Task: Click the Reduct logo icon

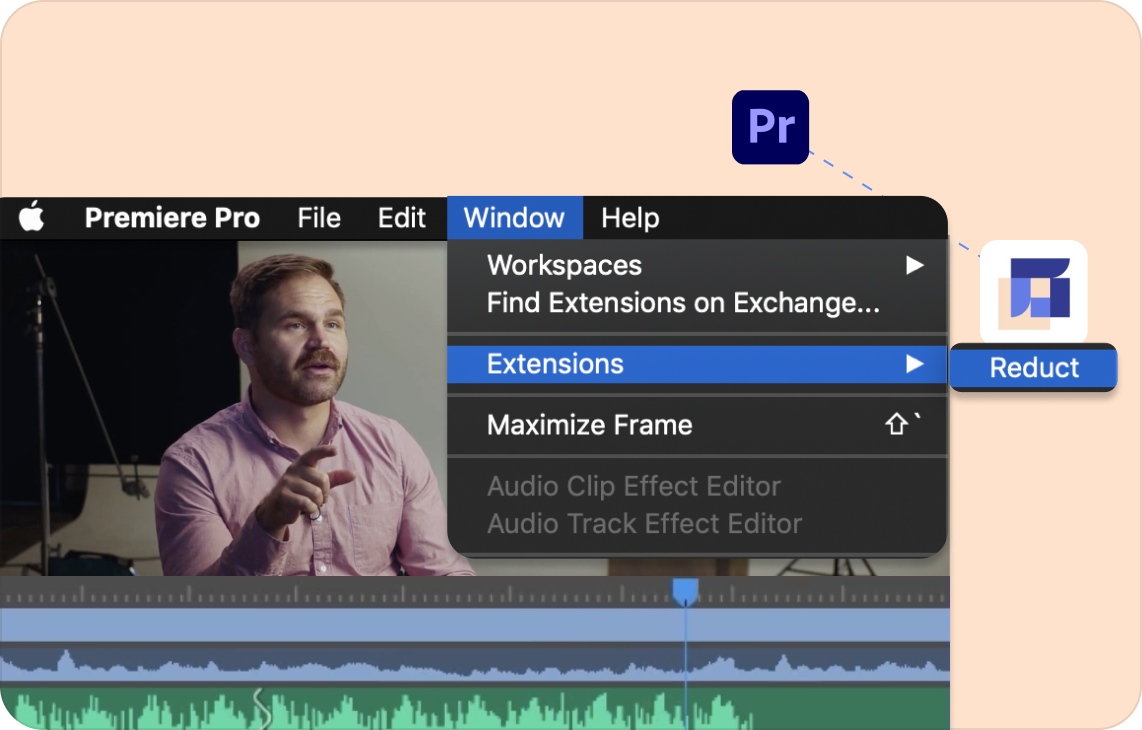Action: pos(1033,292)
